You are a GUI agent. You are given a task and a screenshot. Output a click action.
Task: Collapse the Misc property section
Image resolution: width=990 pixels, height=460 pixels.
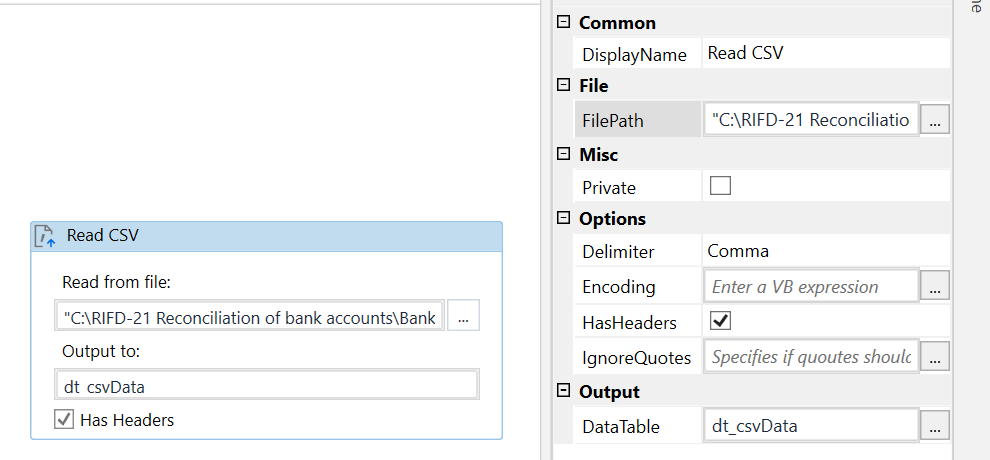(x=564, y=155)
